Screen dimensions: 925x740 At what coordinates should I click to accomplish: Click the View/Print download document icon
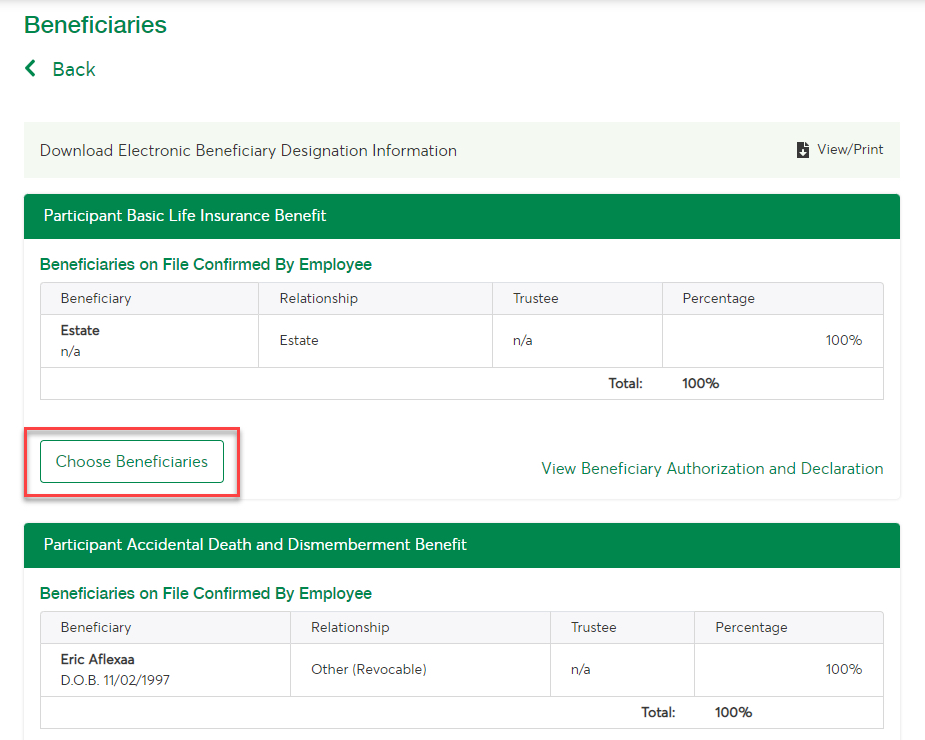[x=802, y=150]
